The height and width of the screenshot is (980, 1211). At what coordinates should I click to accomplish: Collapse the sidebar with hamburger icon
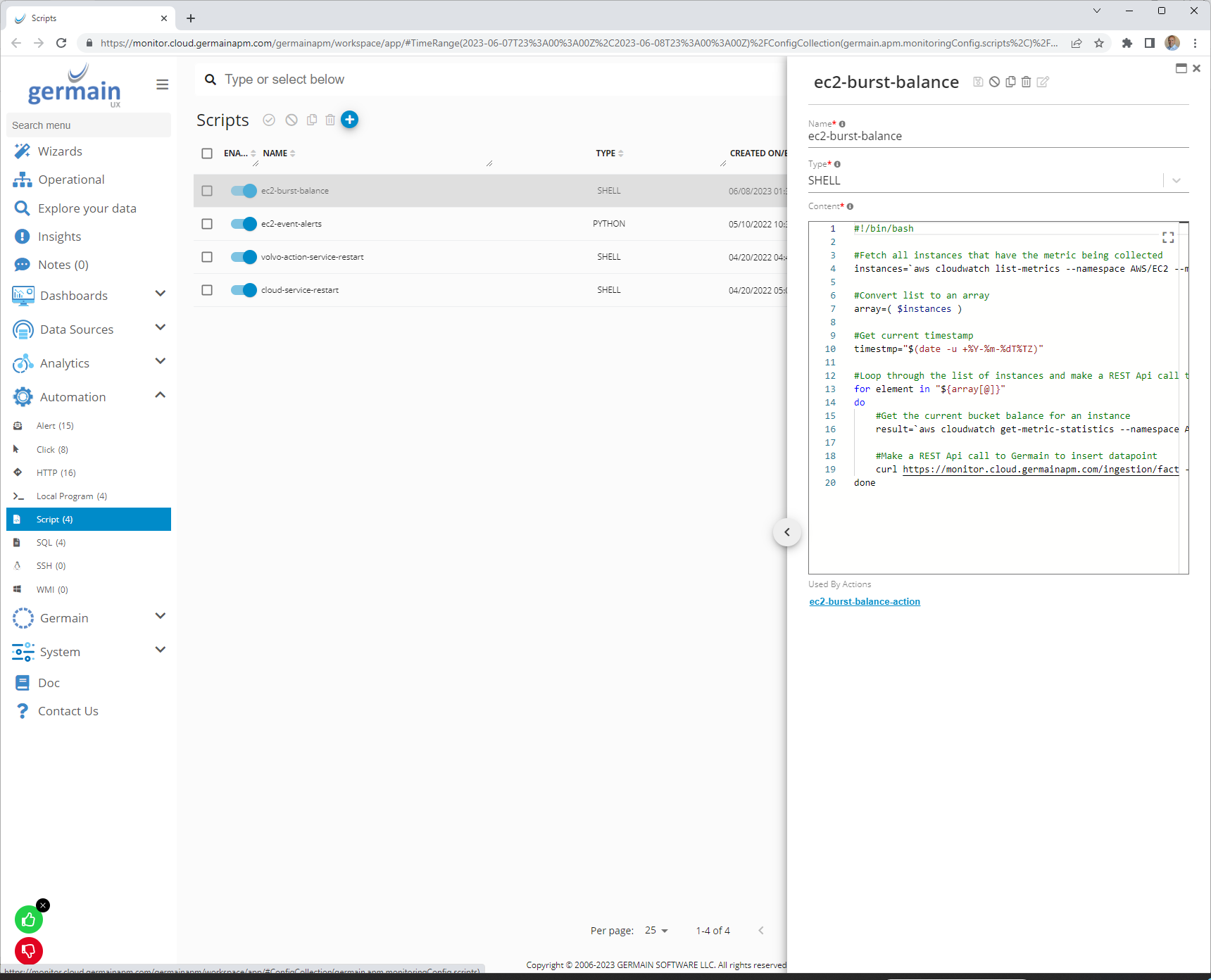tap(162, 84)
